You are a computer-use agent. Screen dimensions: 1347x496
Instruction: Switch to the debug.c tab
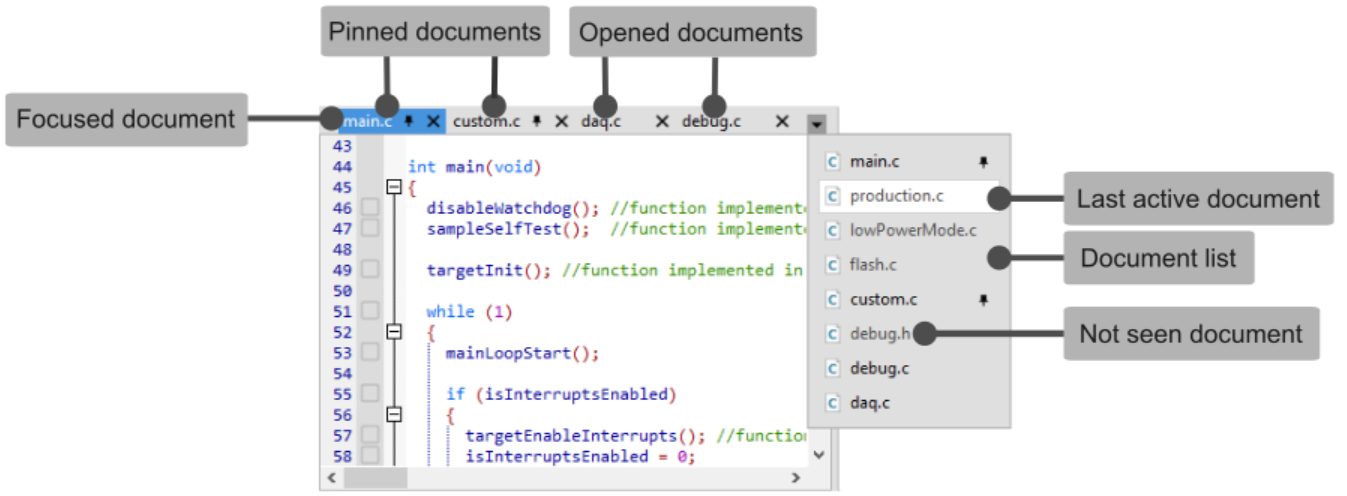712,122
